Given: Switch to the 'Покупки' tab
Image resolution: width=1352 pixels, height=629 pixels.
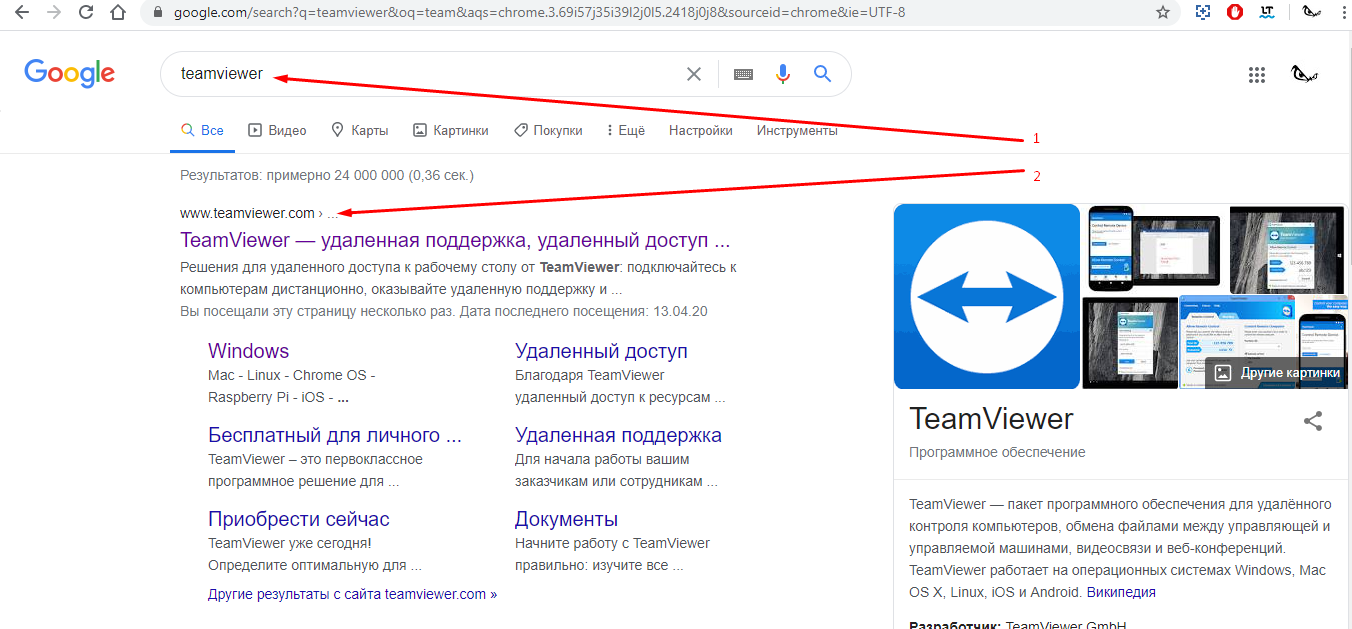Looking at the screenshot, I should (548, 131).
